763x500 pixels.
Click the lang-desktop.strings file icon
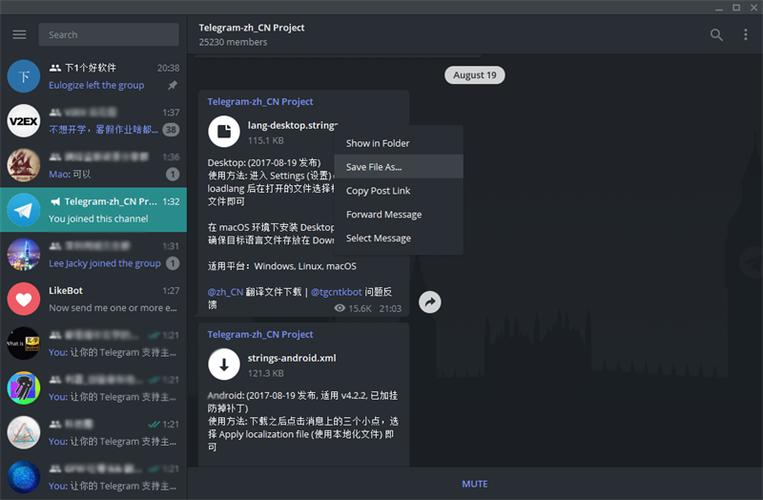(x=224, y=131)
